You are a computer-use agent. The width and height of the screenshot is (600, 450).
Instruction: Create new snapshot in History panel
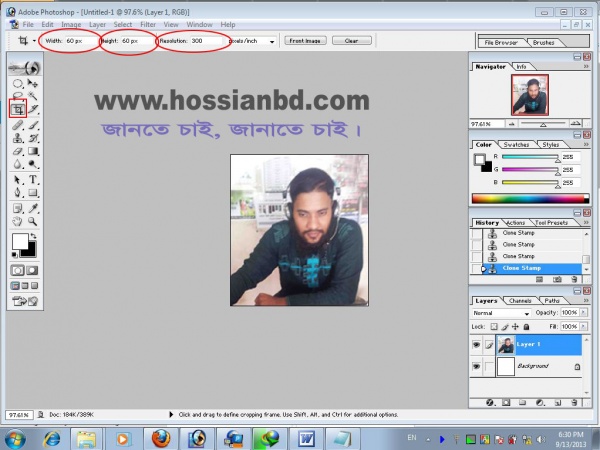coord(557,280)
